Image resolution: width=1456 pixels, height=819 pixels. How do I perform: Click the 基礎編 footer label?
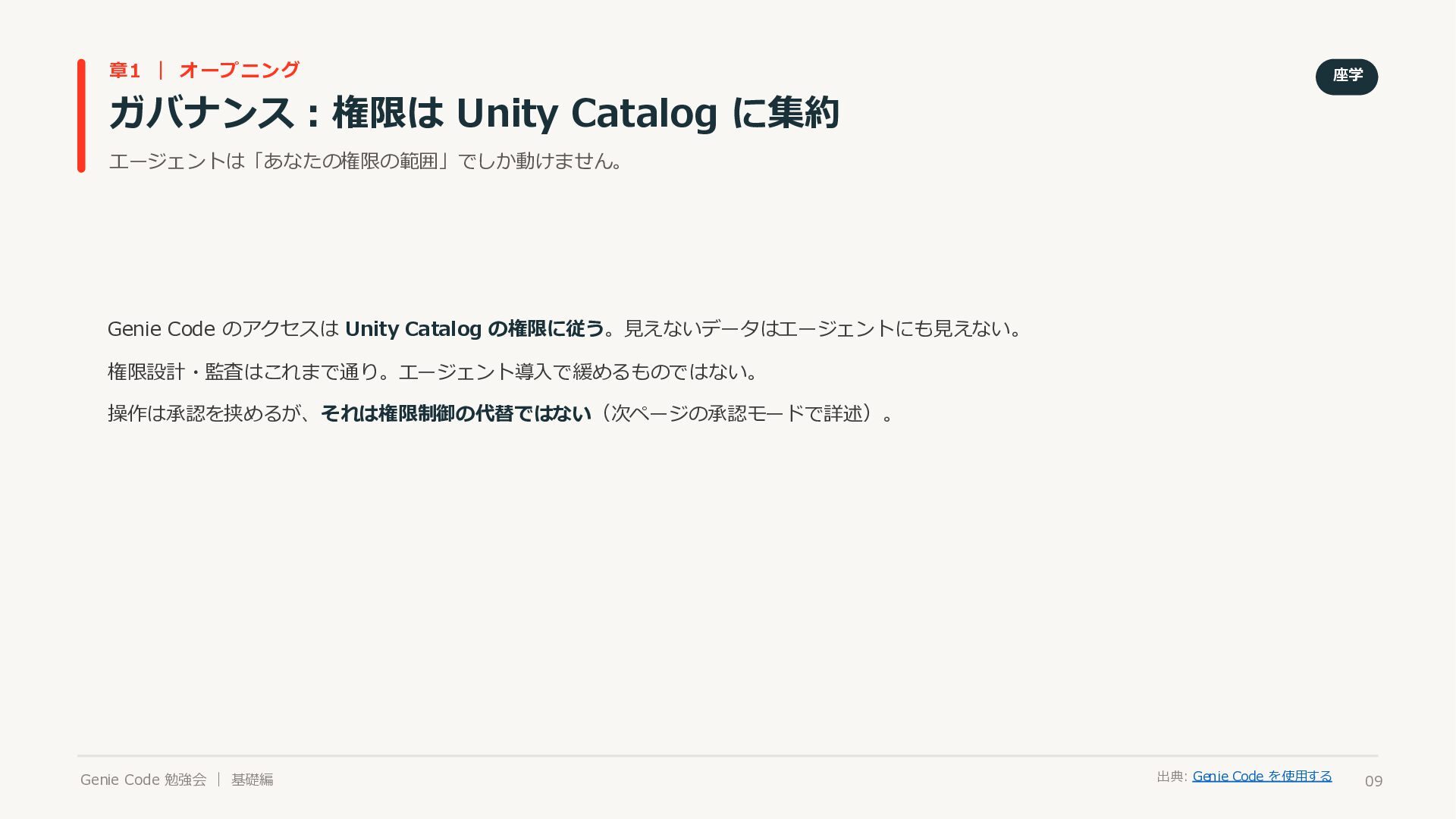coord(252,780)
